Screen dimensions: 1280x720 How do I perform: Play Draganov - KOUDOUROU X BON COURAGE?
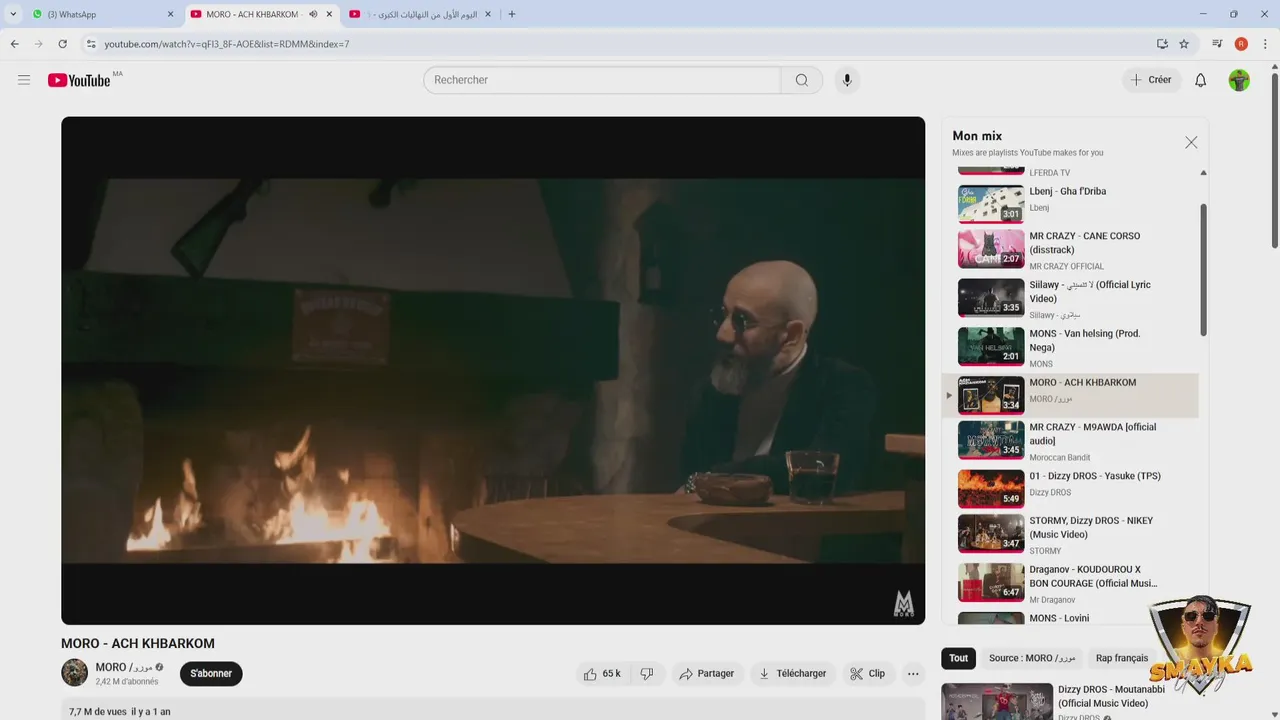pyautogui.click(x=1070, y=584)
